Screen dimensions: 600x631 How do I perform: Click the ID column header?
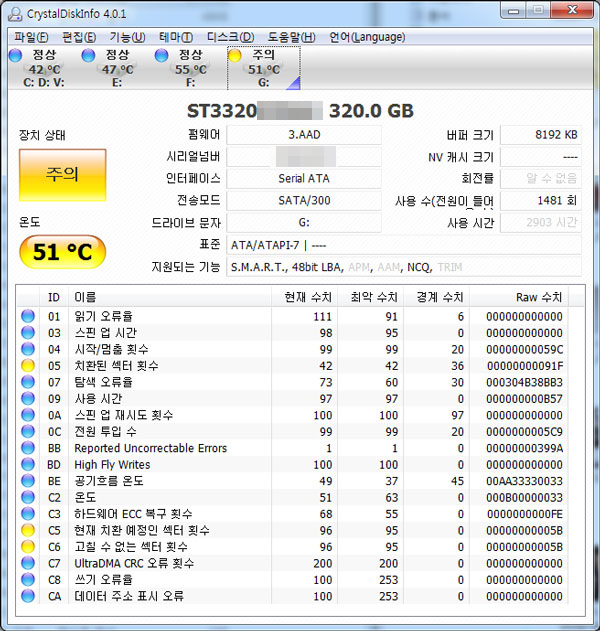(54, 297)
